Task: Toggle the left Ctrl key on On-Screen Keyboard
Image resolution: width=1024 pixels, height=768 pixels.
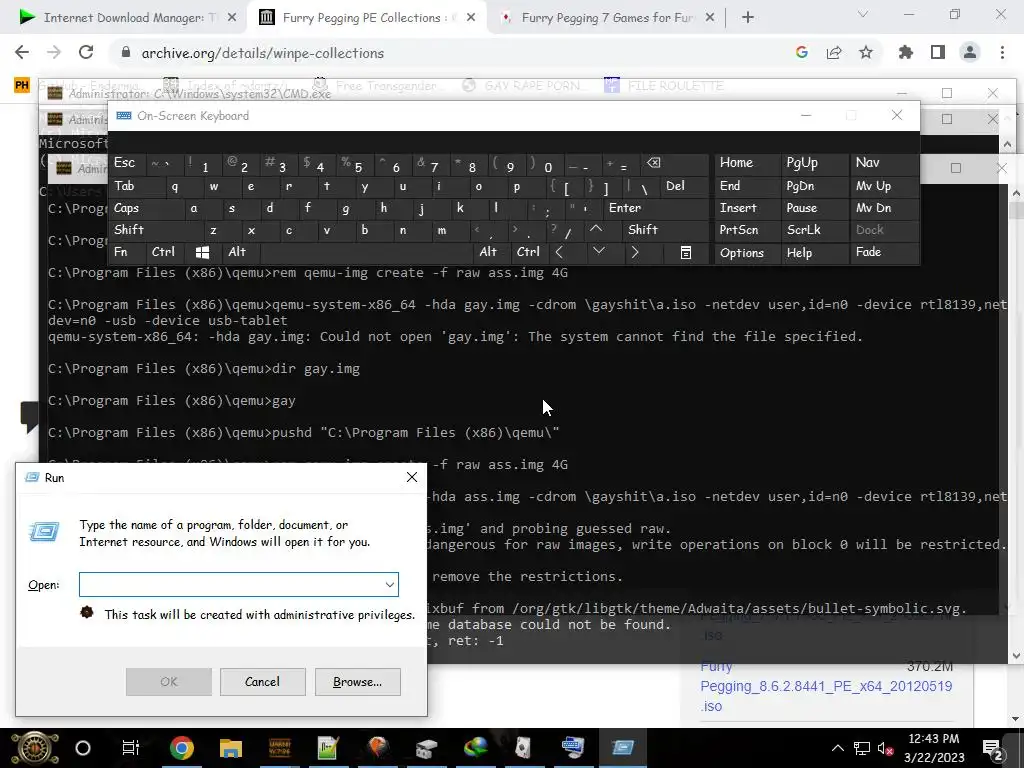Action: (167, 252)
